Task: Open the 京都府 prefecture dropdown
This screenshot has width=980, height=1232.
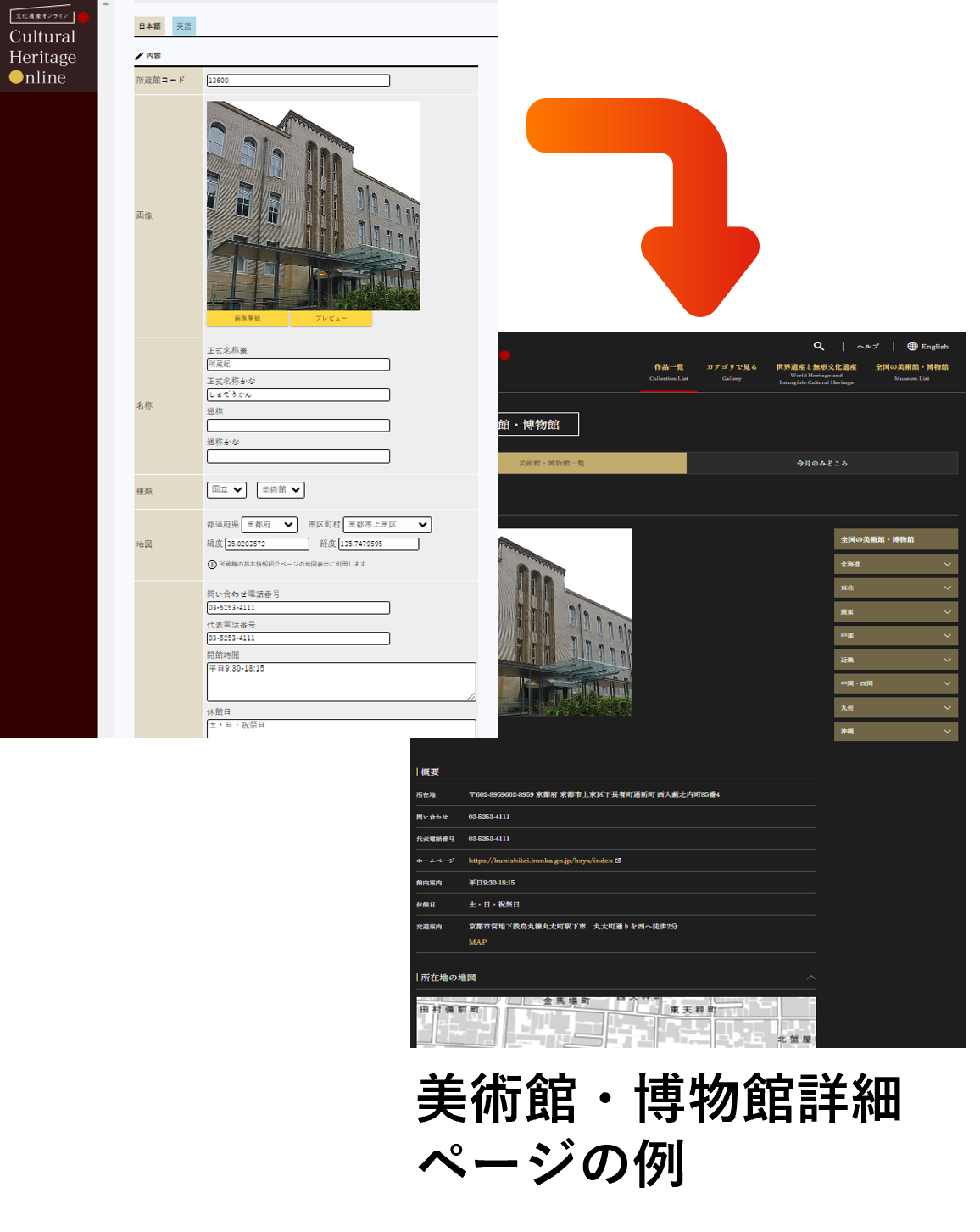Action: 270,525
